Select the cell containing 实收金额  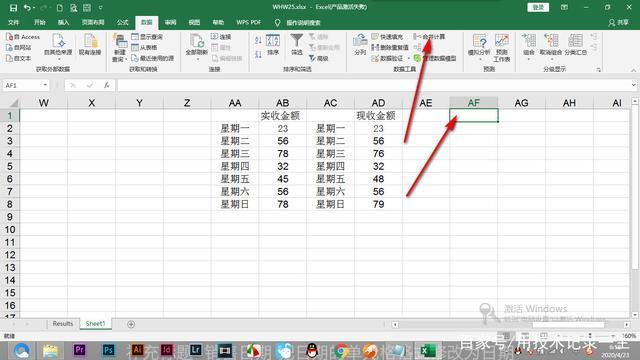coord(282,116)
